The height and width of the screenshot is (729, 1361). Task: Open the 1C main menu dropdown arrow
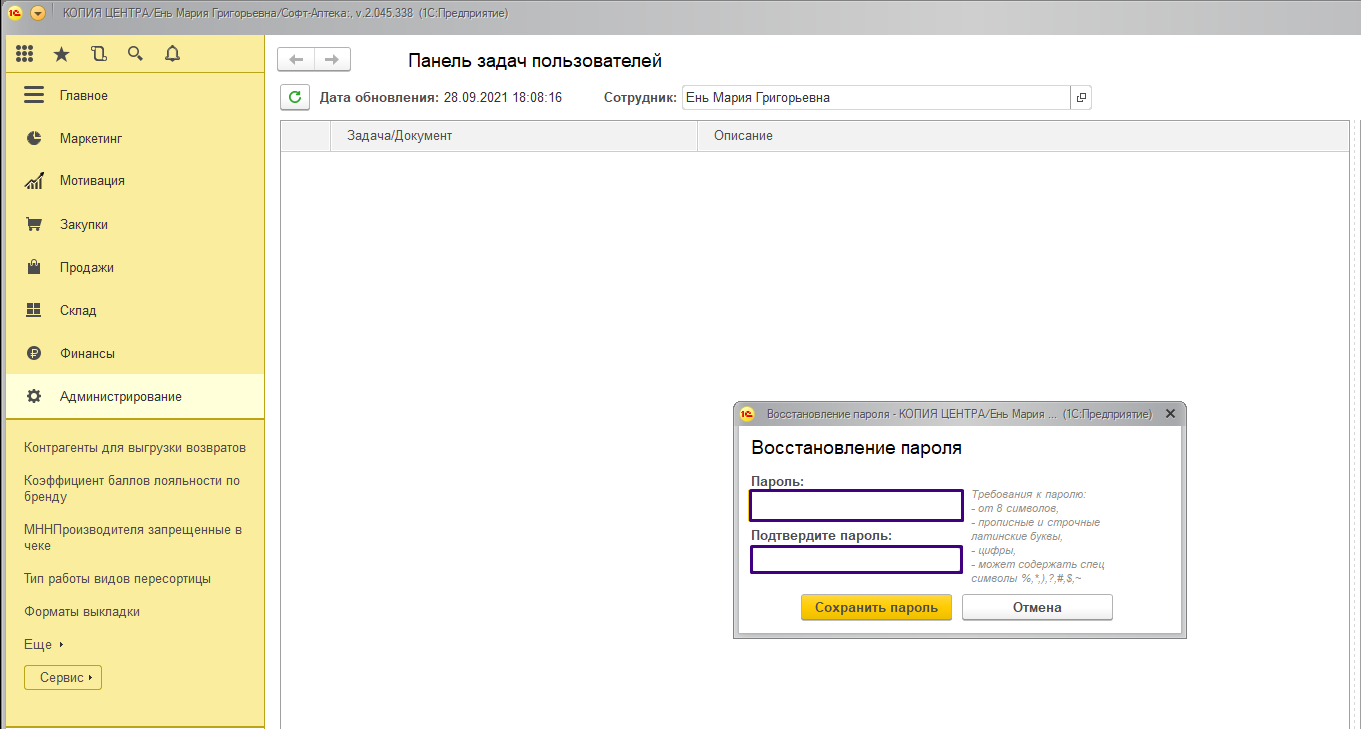pos(38,13)
